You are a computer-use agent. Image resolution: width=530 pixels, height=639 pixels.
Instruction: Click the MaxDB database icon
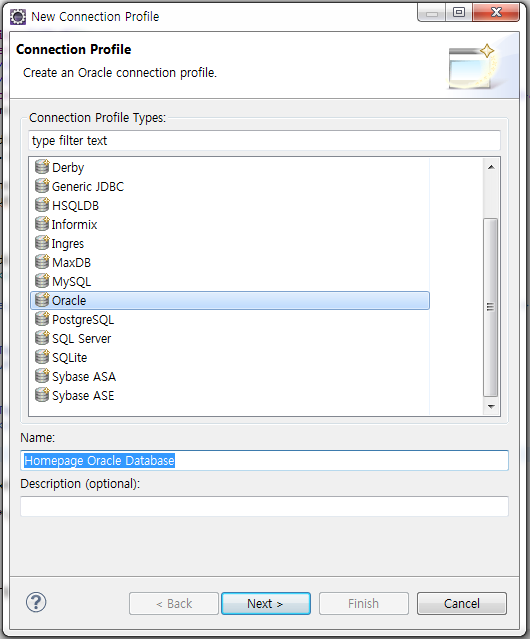[x=42, y=262]
